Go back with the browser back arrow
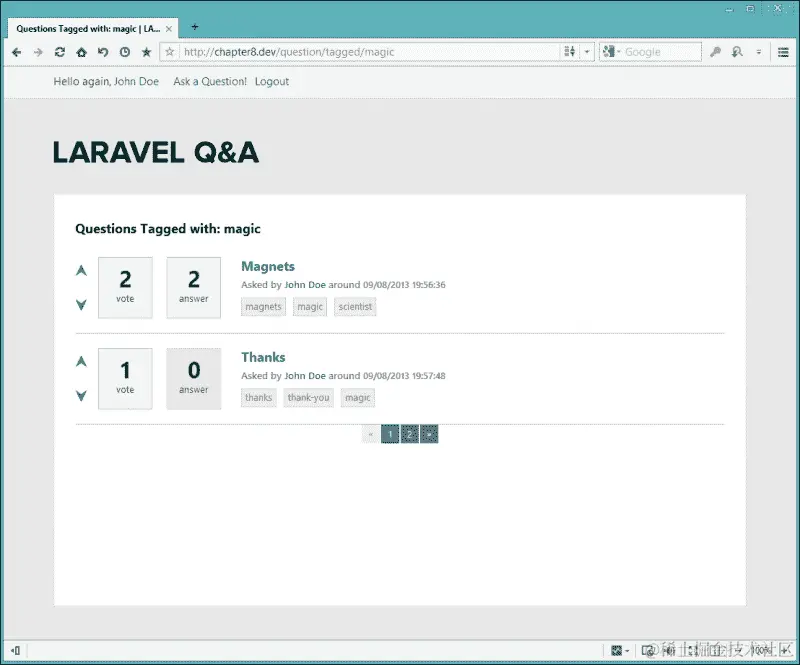 click(16, 52)
